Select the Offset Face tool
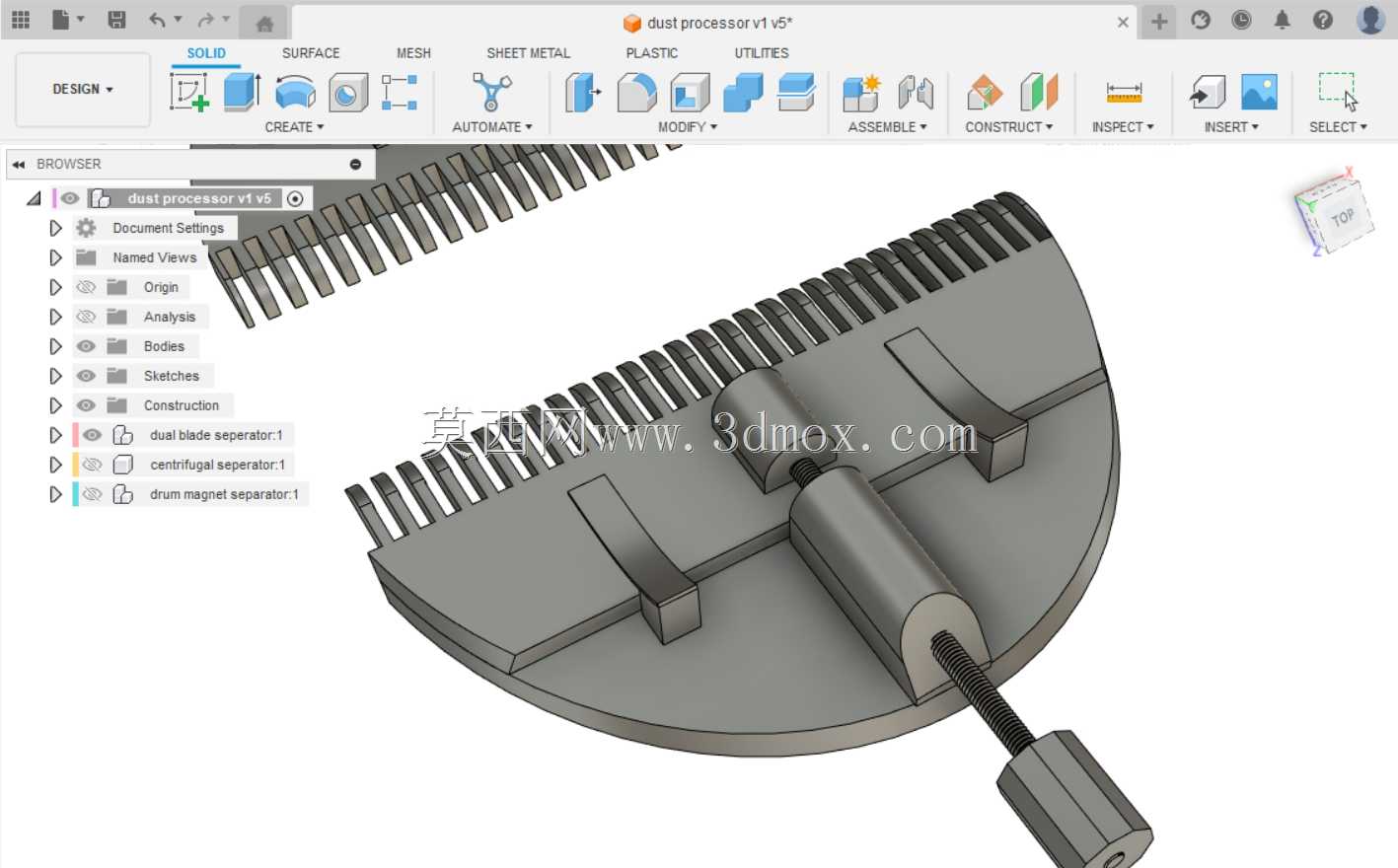Screen dimensions: 1398x868 tap(796, 92)
